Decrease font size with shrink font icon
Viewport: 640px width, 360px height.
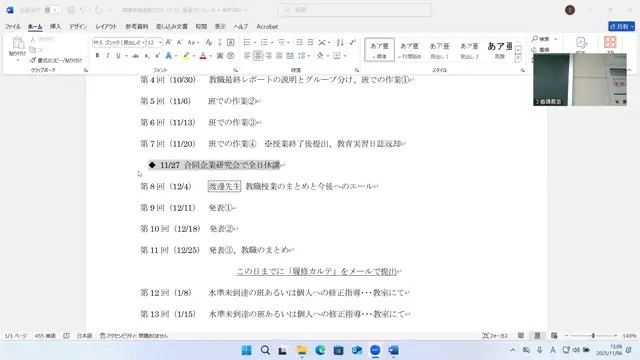pyautogui.click(x=179, y=42)
